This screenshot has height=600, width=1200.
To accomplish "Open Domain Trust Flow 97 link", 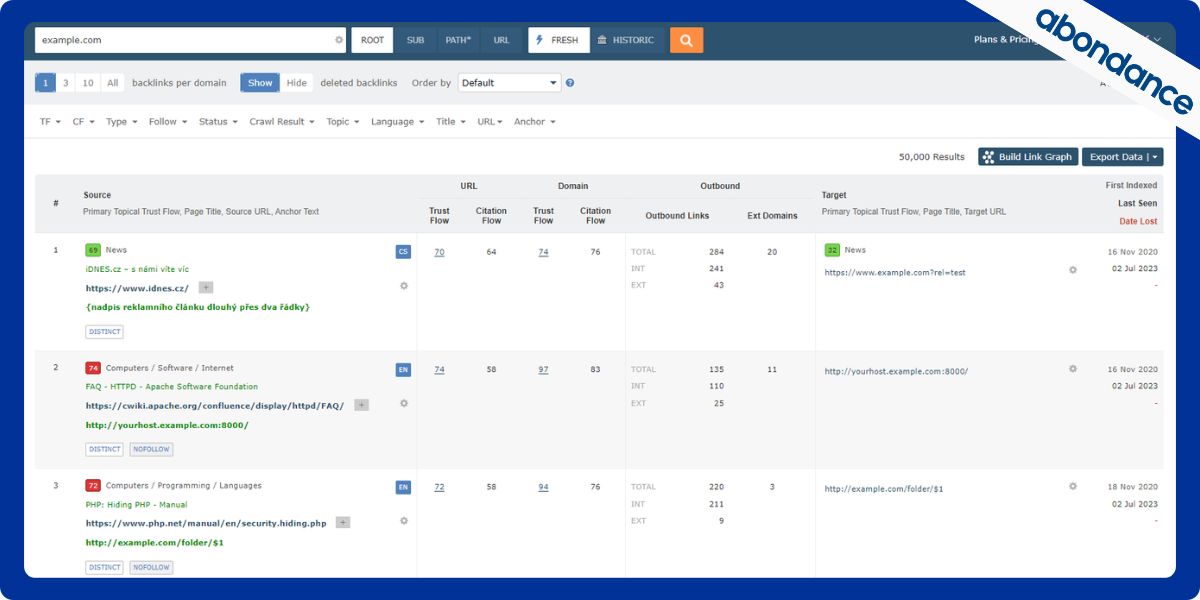I will click(x=543, y=370).
